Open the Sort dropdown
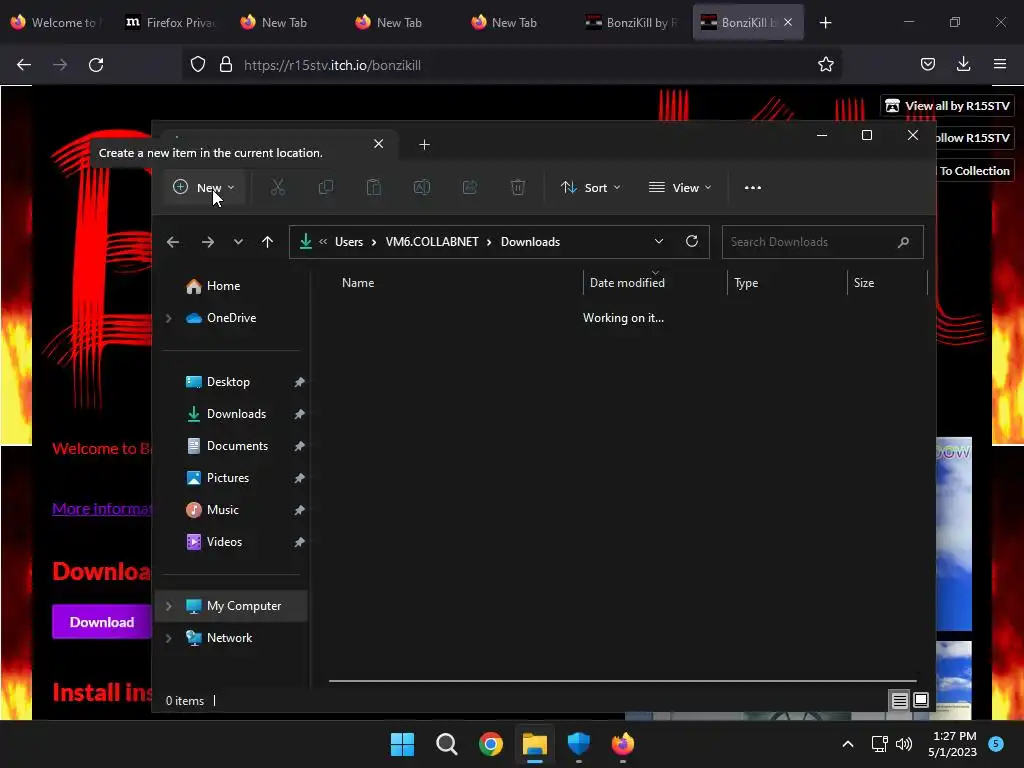The width and height of the screenshot is (1024, 768). (x=591, y=187)
